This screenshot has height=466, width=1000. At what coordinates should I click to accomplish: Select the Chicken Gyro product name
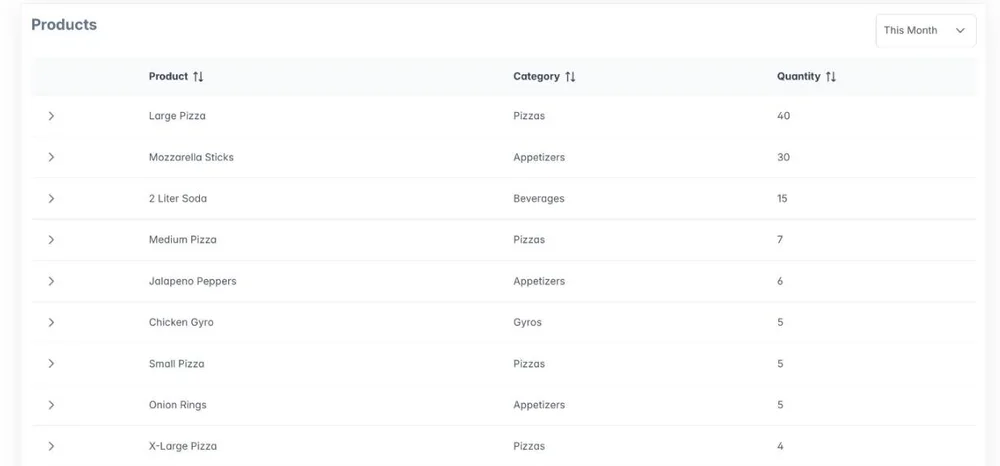181,323
